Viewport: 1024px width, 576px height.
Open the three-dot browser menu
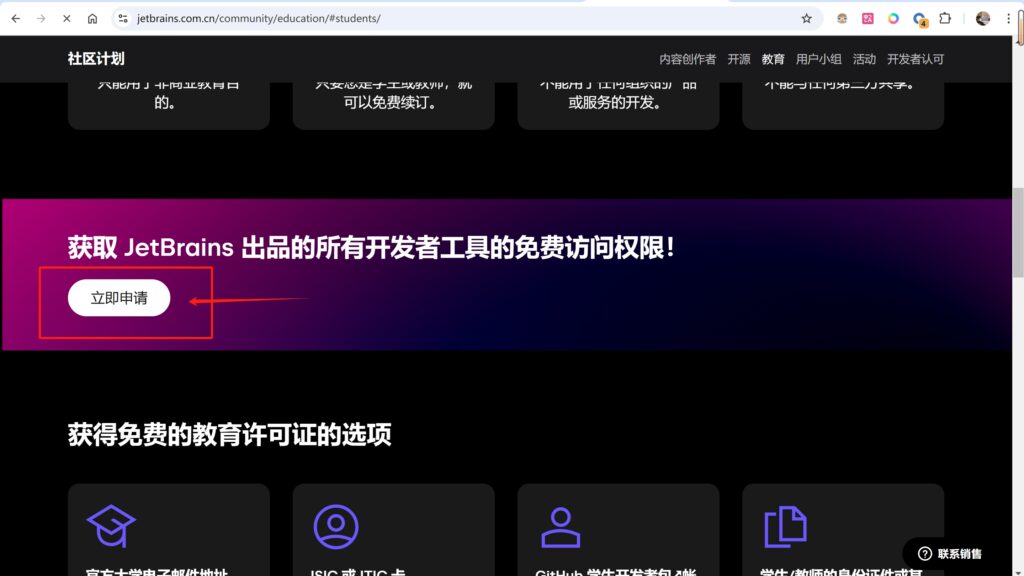[x=1008, y=18]
